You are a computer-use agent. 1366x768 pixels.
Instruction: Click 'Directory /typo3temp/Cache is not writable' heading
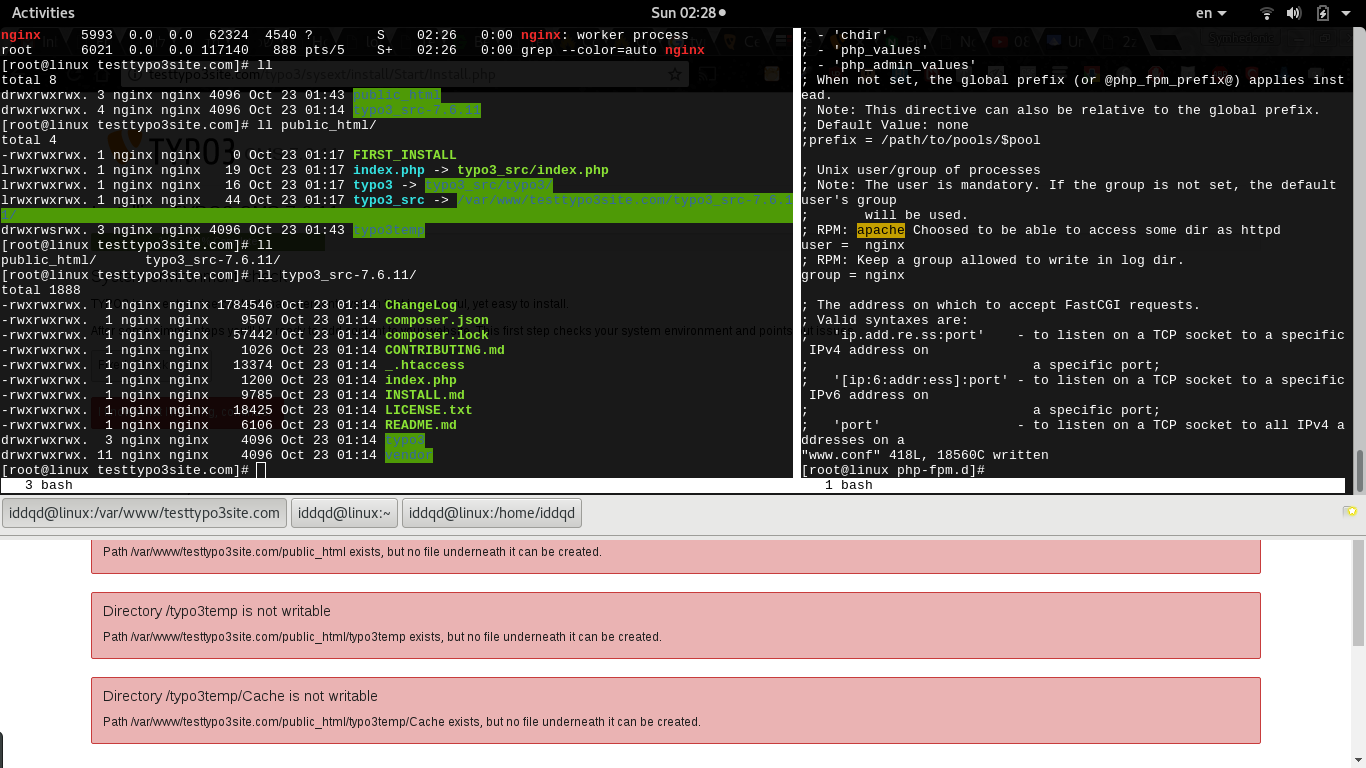(x=240, y=696)
